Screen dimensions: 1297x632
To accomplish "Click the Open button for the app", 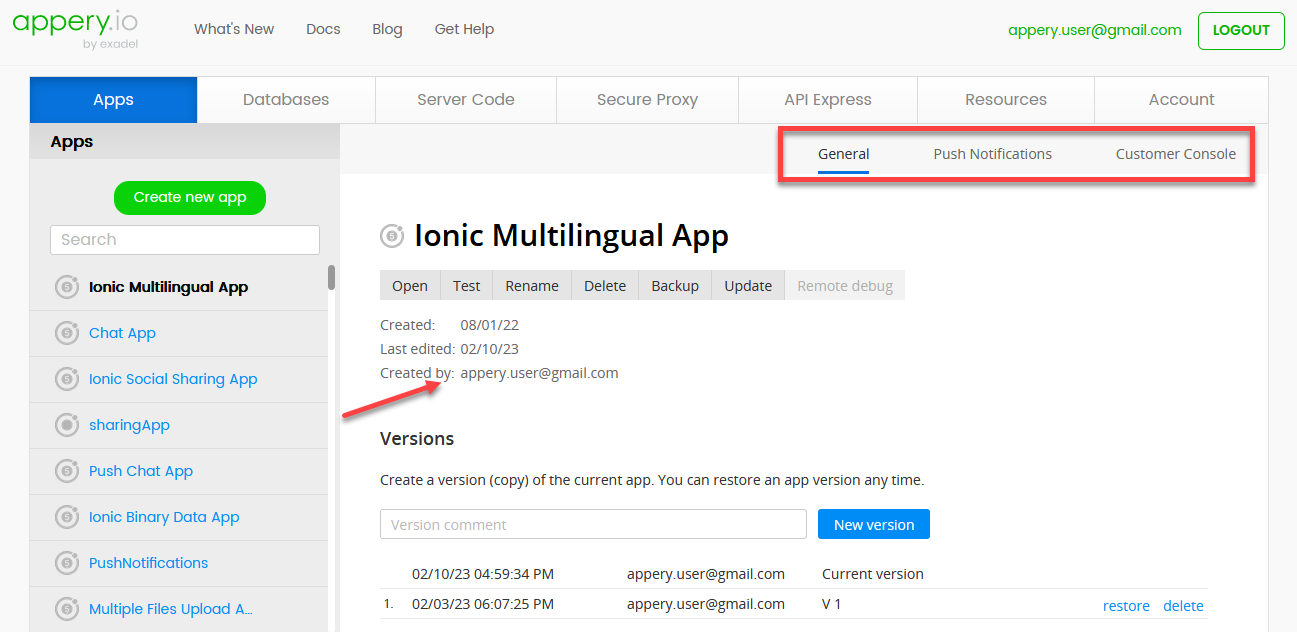I will coord(410,286).
